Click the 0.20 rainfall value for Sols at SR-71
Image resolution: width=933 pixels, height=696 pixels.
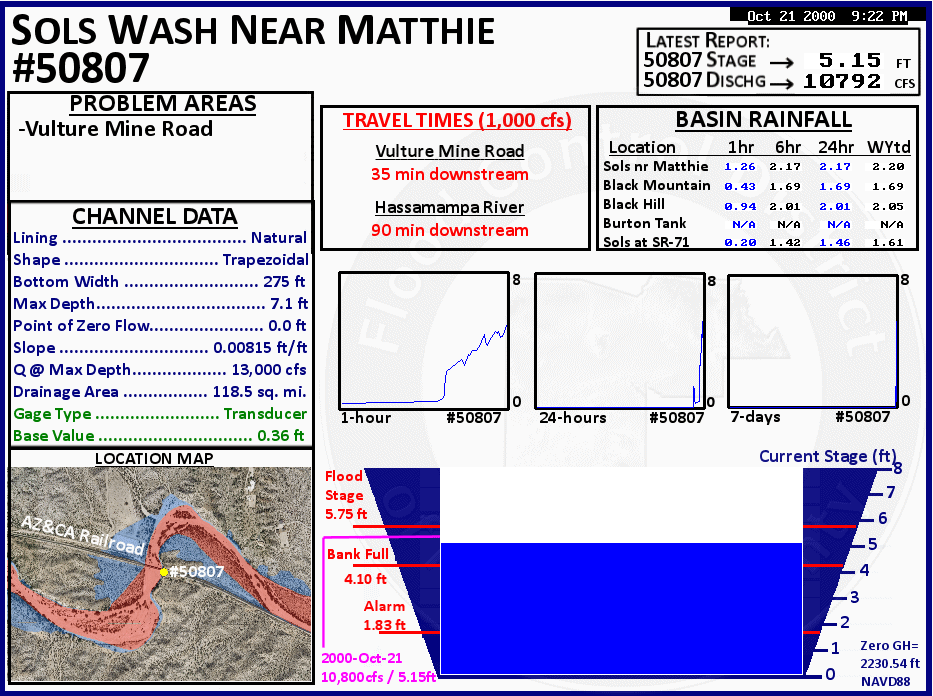(740, 243)
